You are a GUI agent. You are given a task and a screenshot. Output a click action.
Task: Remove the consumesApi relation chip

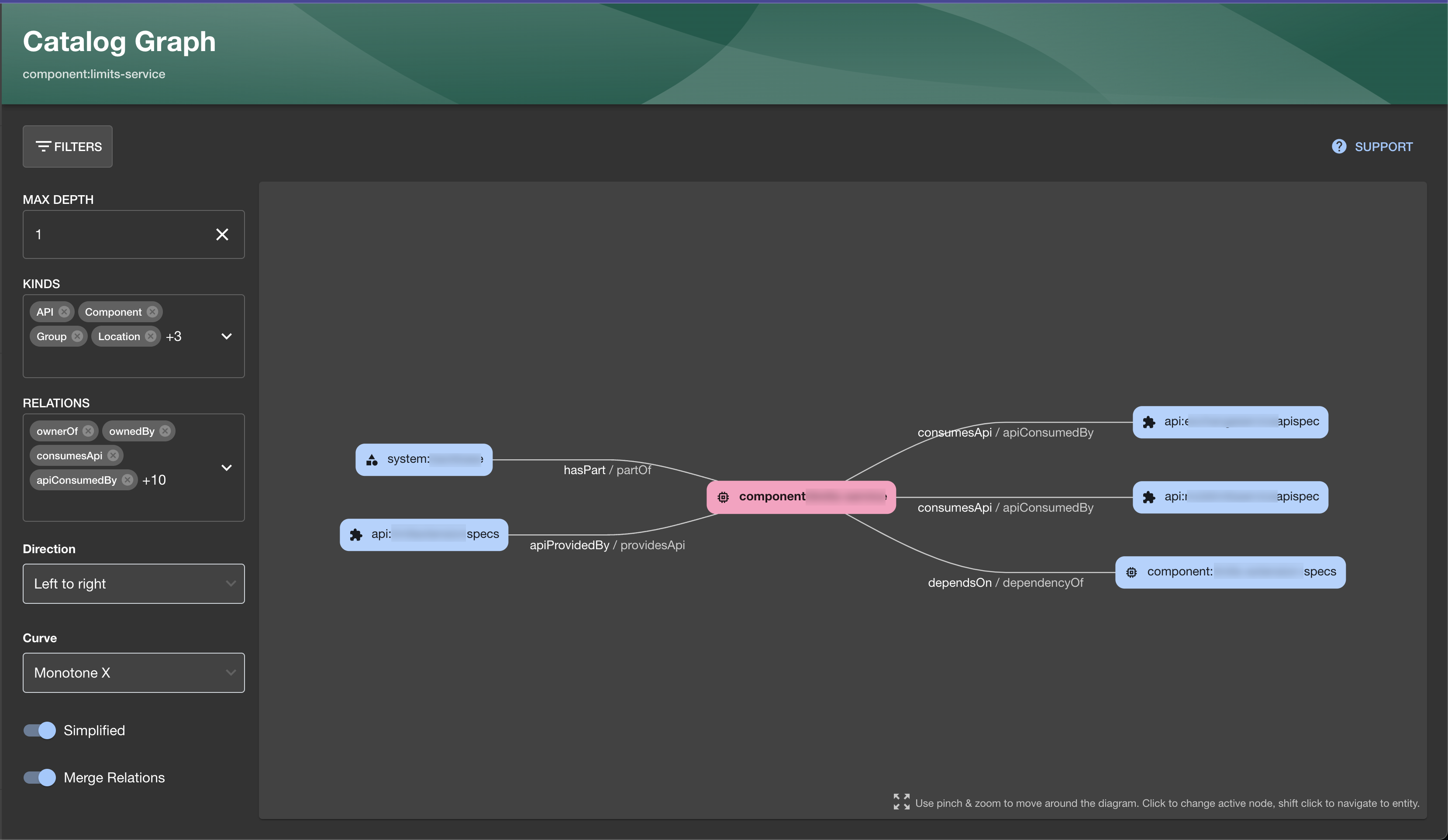coord(113,456)
